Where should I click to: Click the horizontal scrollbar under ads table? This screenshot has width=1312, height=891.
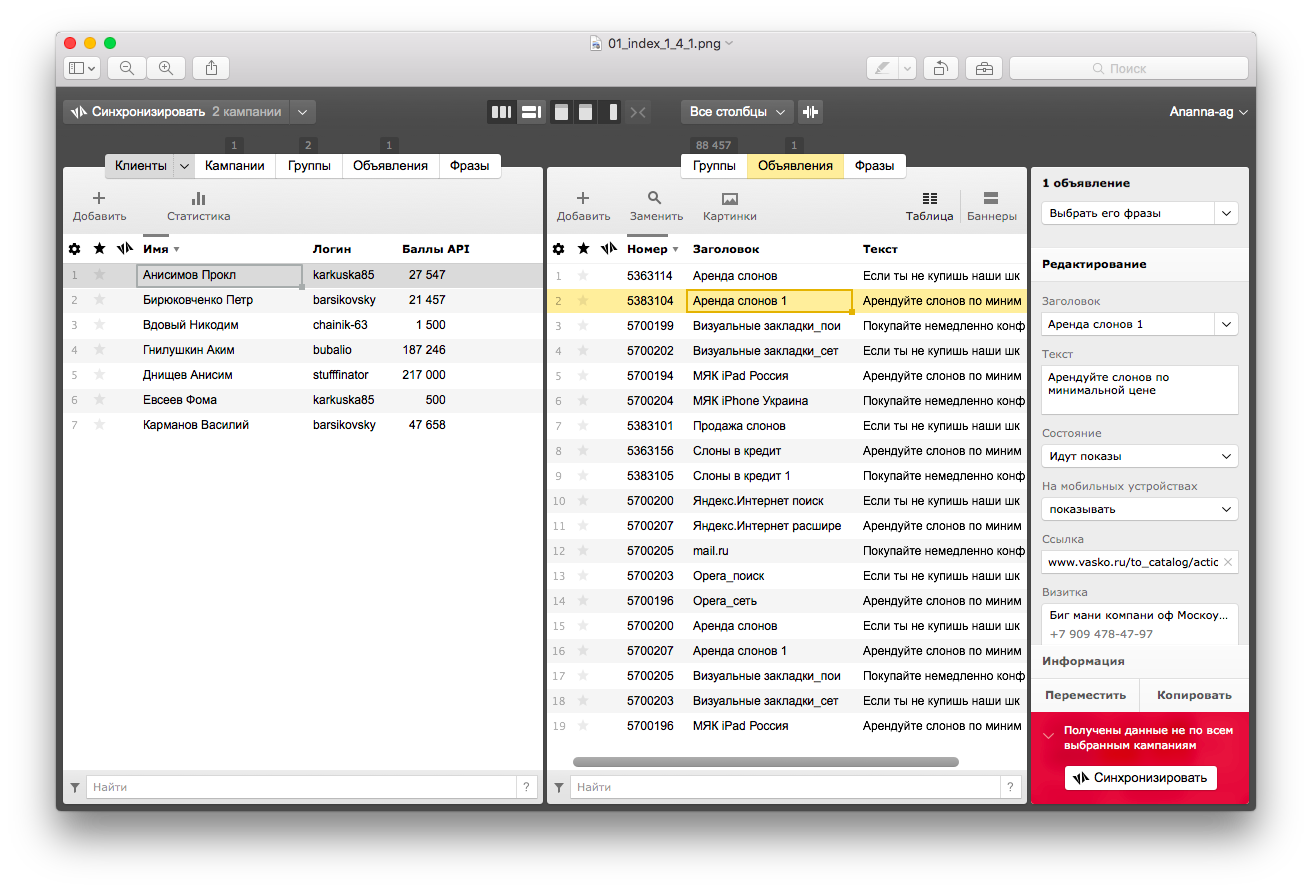(x=766, y=762)
